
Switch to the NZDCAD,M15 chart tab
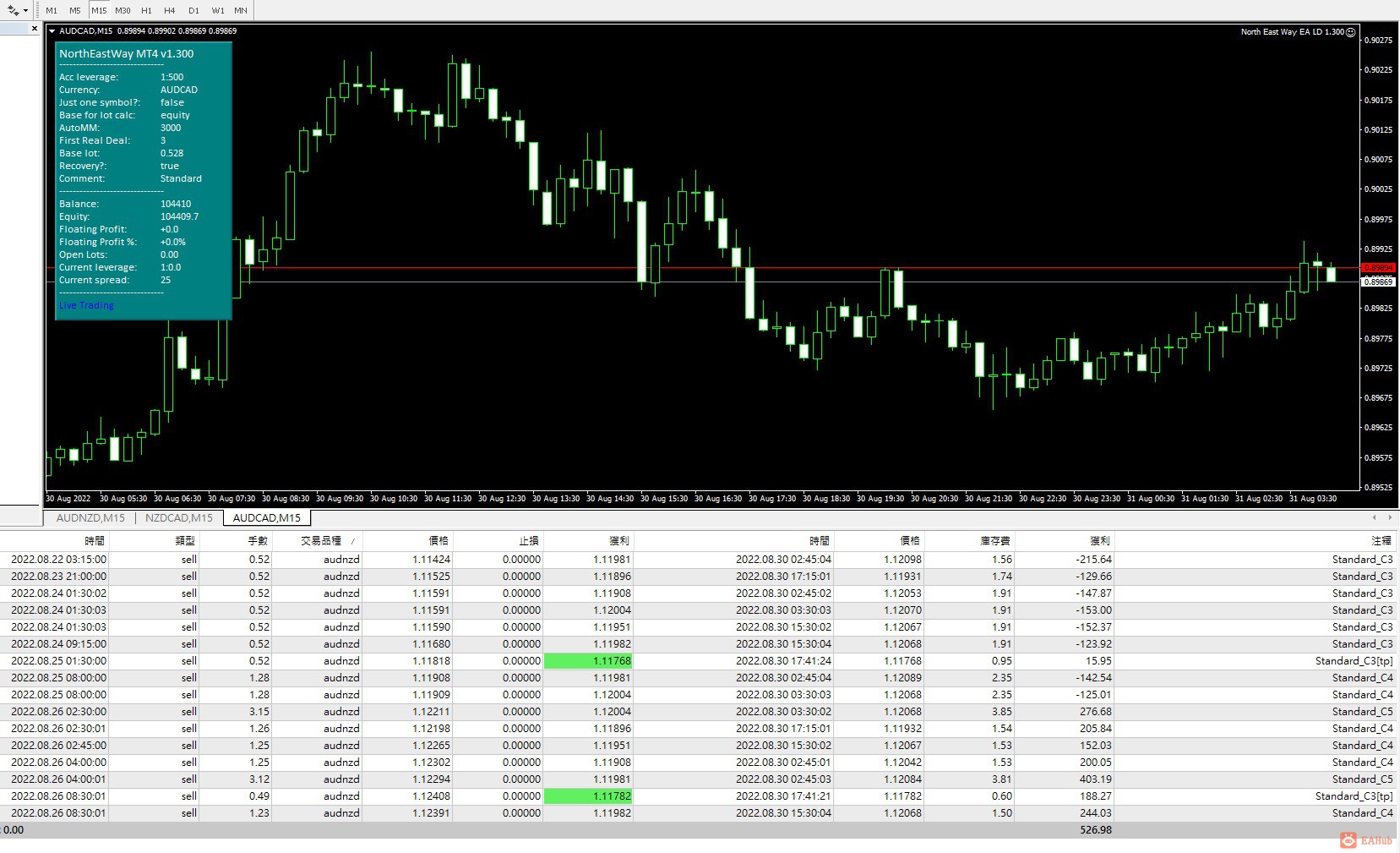pos(178,518)
